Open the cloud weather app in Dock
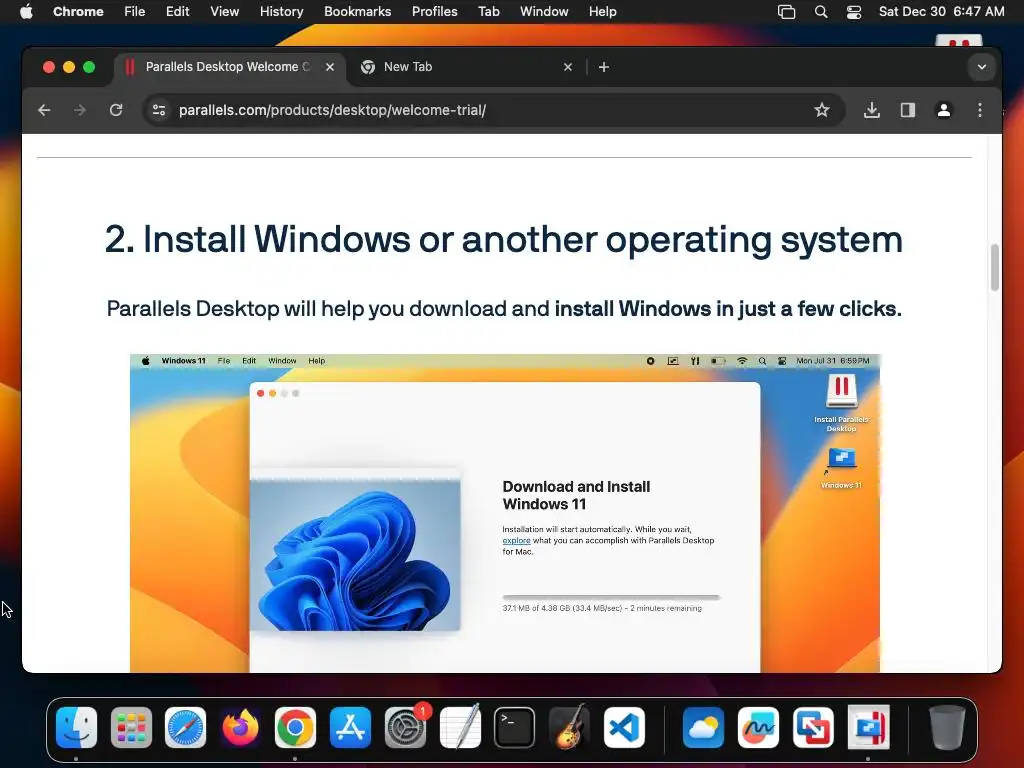The height and width of the screenshot is (768, 1024). [x=703, y=728]
